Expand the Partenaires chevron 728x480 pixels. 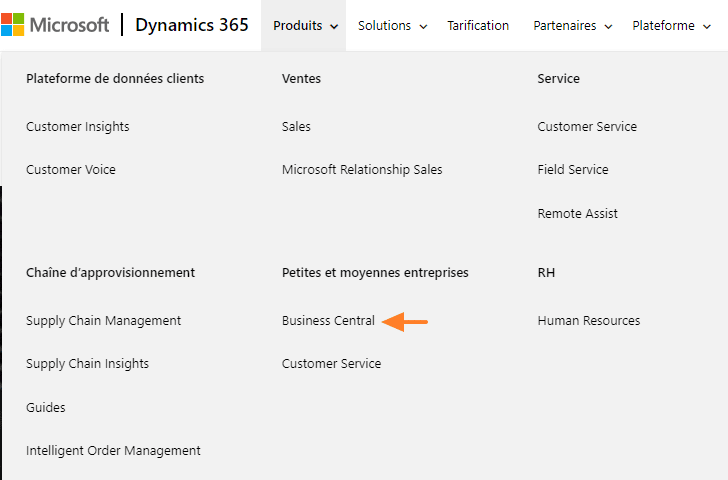[608, 27]
